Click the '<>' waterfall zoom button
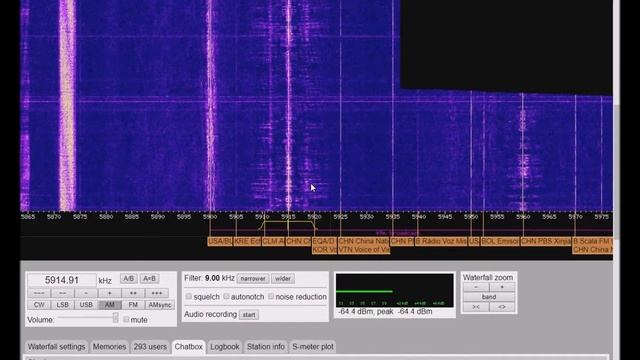Viewport: 640px width, 360px height. [x=502, y=307]
